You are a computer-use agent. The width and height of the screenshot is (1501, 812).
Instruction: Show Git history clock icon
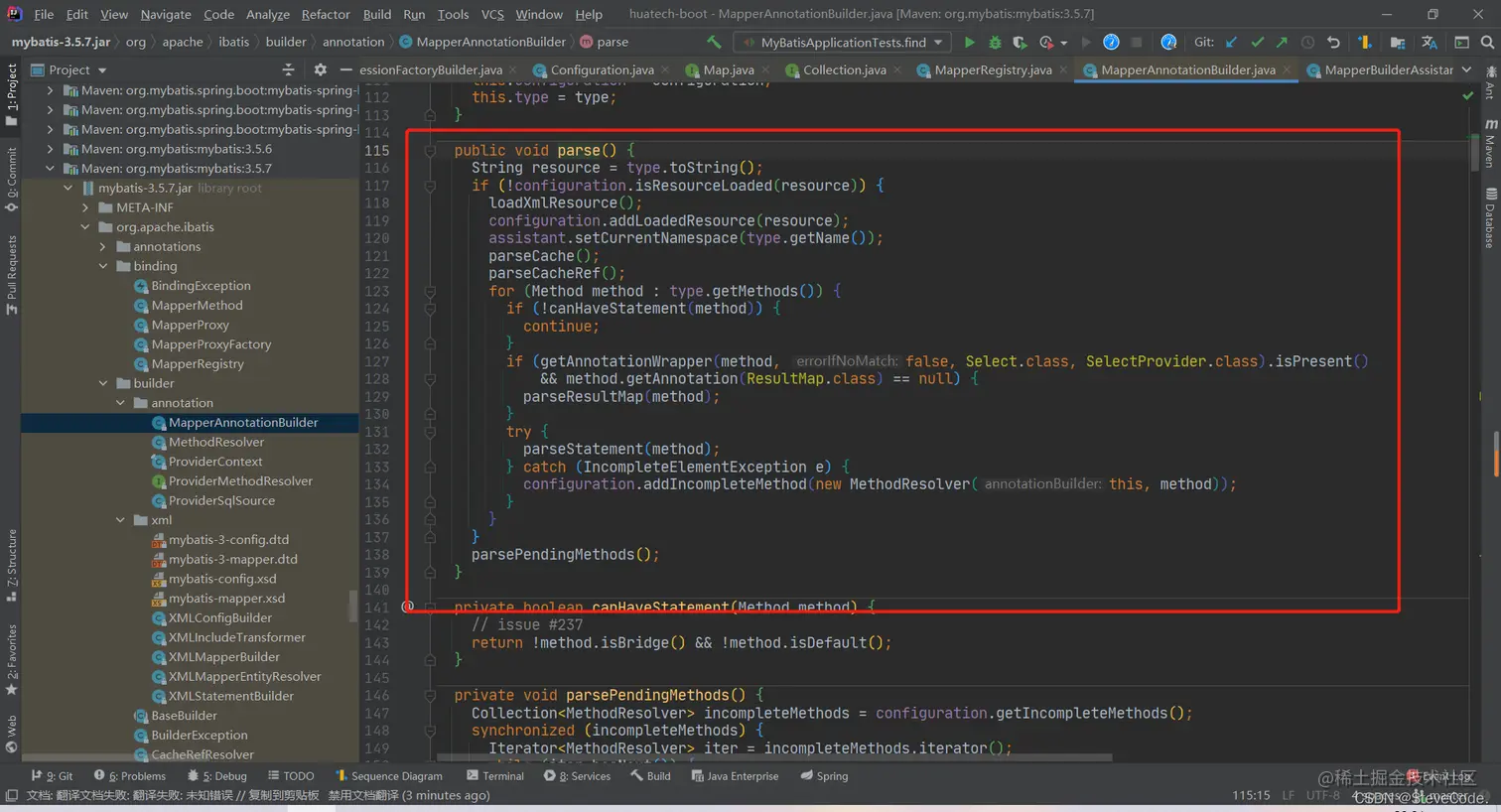(1307, 42)
